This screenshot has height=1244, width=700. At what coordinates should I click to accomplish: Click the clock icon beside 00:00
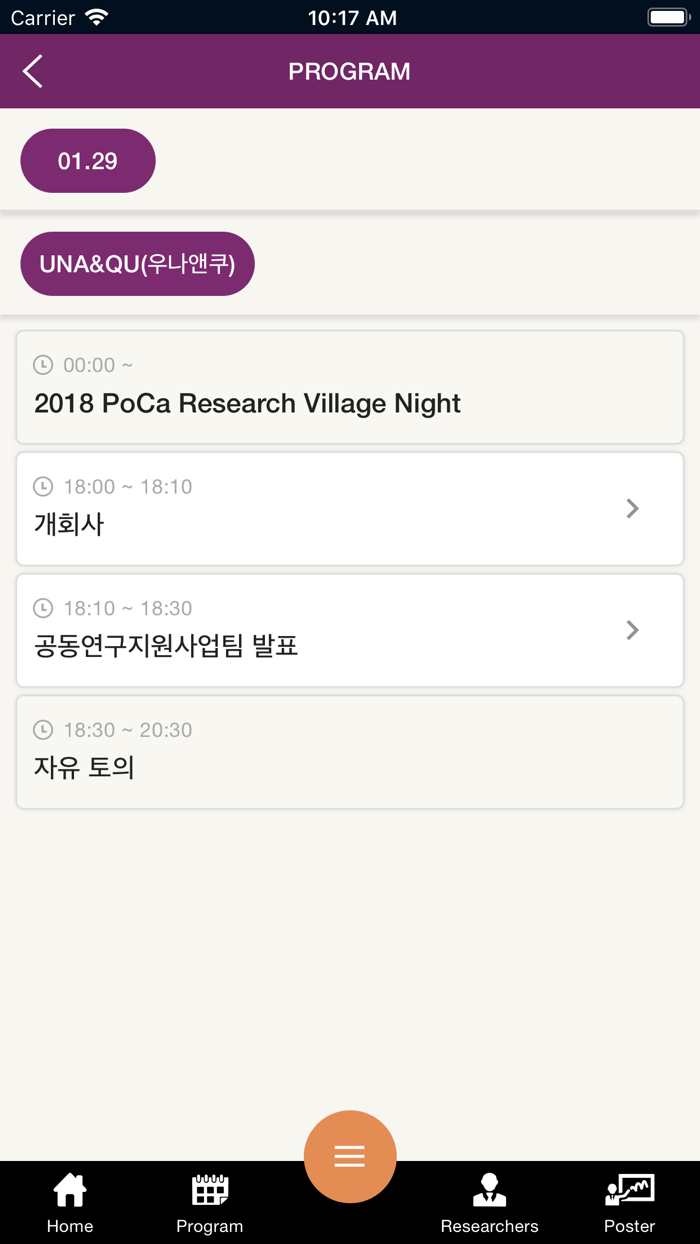42,365
